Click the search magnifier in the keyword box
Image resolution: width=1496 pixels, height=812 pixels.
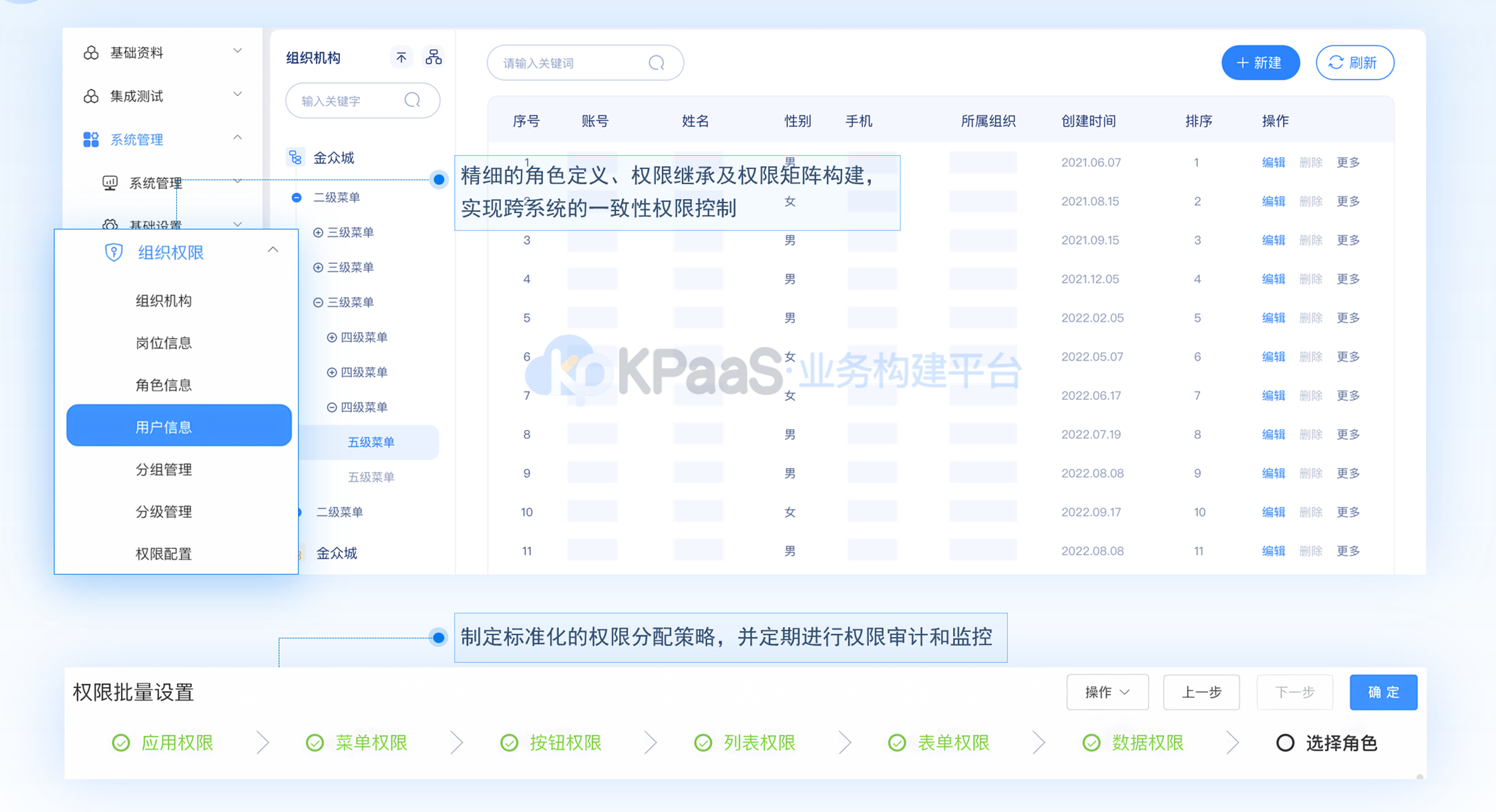[657, 63]
